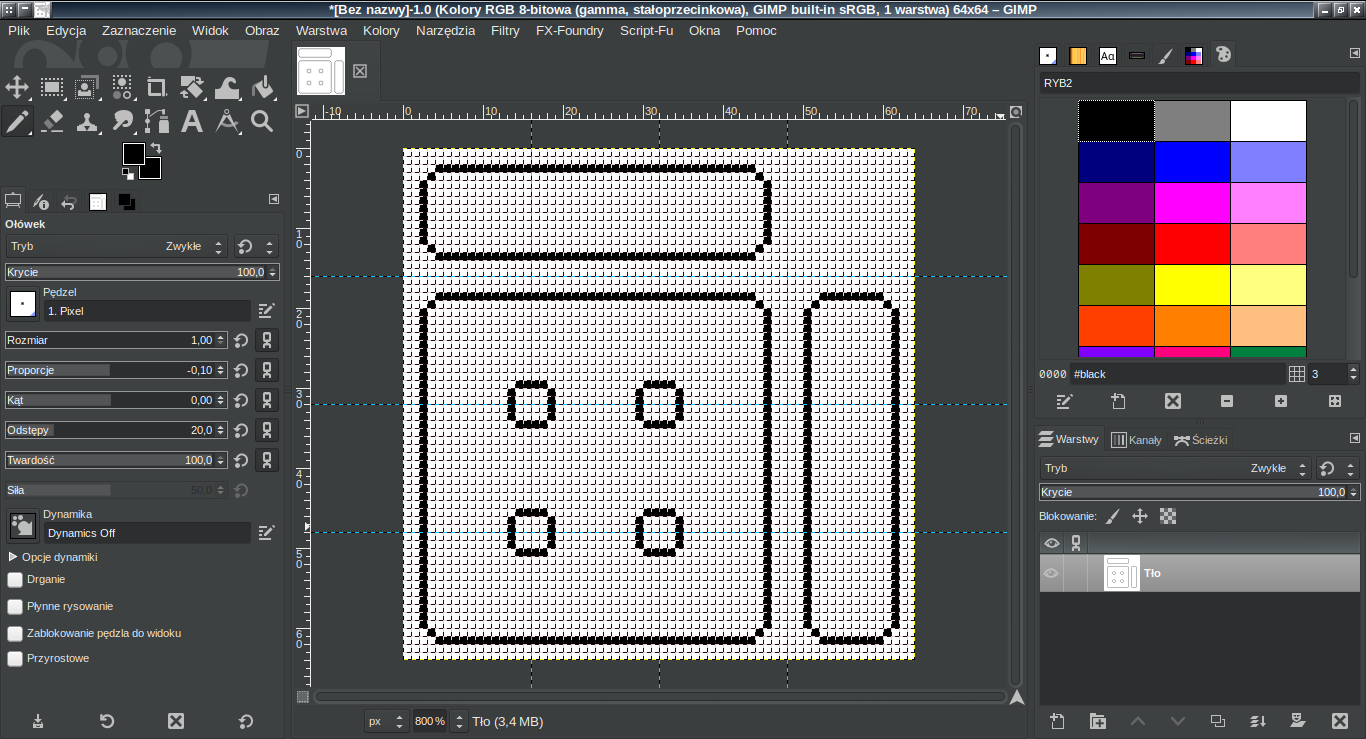Toggle lock pixels brush icon
Screen dimensions: 1366x739
point(1113,516)
